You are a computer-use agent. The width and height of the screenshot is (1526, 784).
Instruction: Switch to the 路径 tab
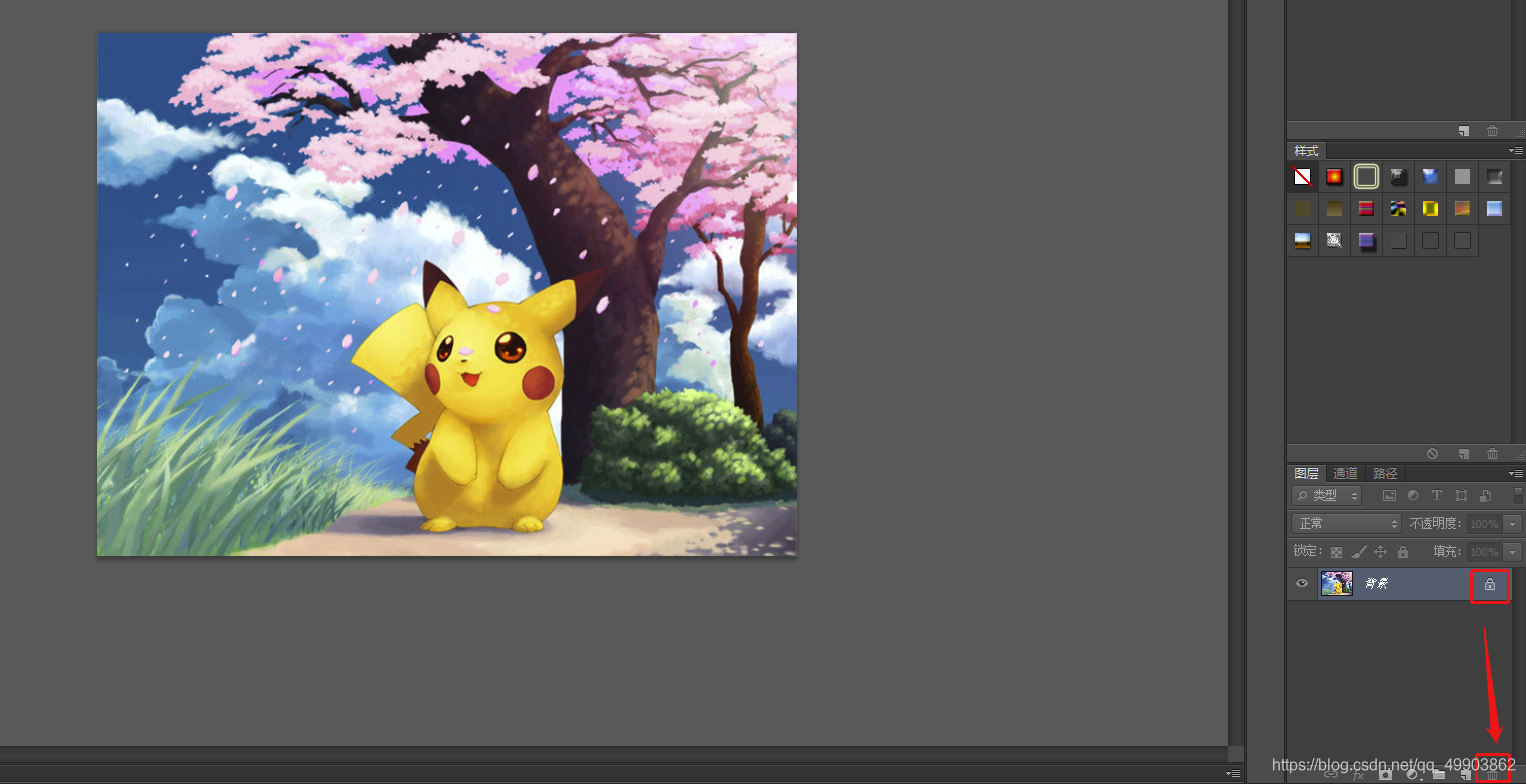pyautogui.click(x=1385, y=473)
